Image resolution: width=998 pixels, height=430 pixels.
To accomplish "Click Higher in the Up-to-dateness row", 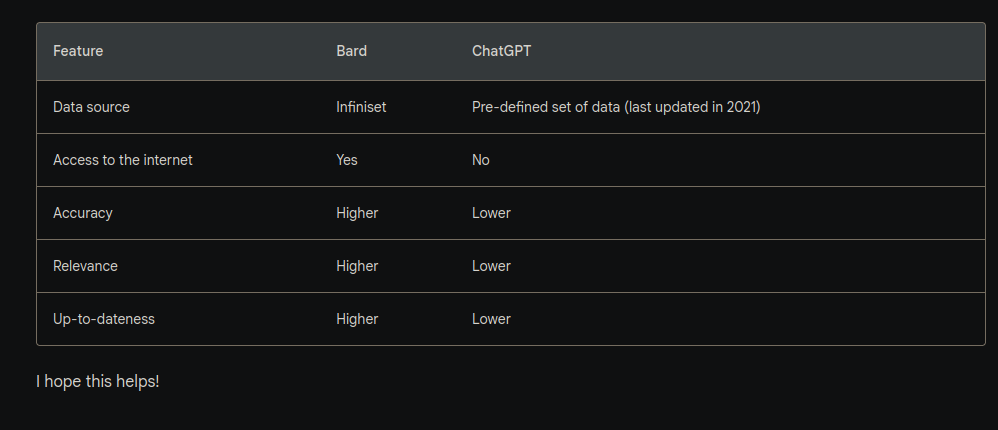I will (357, 319).
